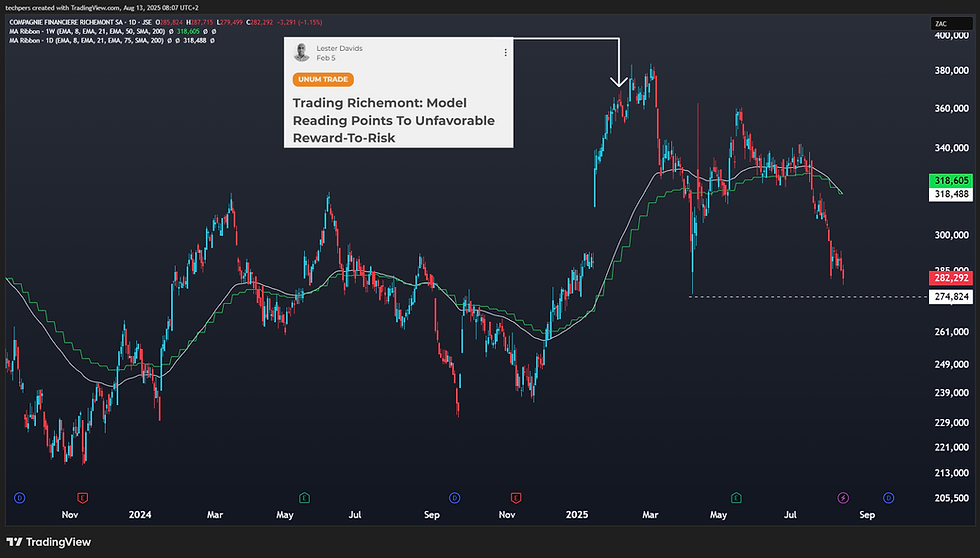Click 340,000 on the price axis
Screen dimensions: 980x558
(951, 148)
